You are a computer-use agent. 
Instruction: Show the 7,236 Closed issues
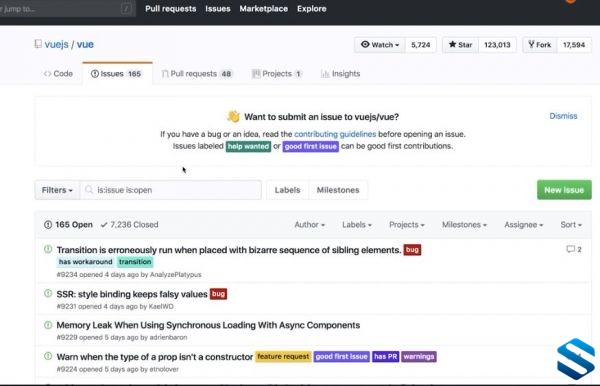129,225
